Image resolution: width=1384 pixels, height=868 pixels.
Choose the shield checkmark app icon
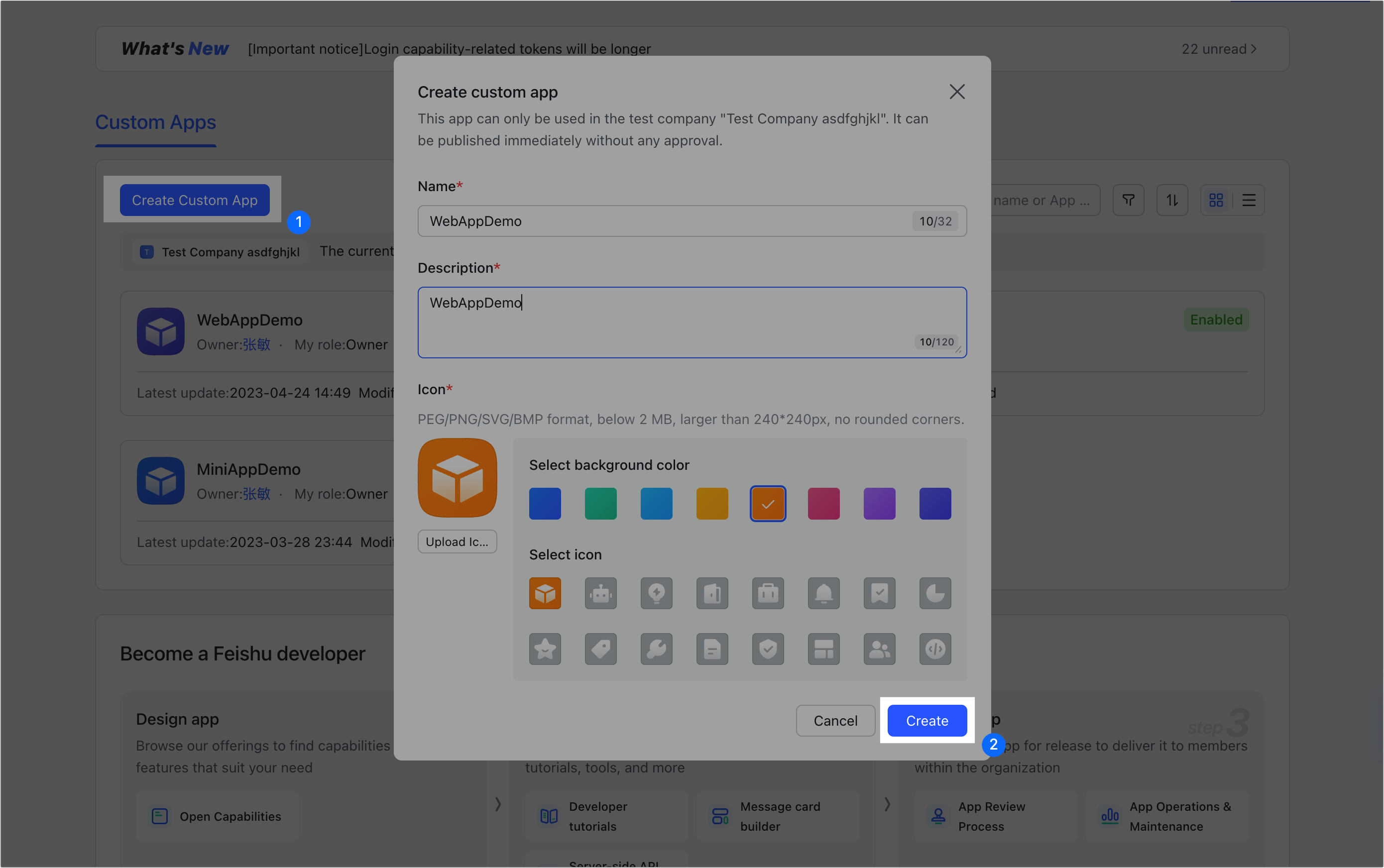pyautogui.click(x=768, y=649)
